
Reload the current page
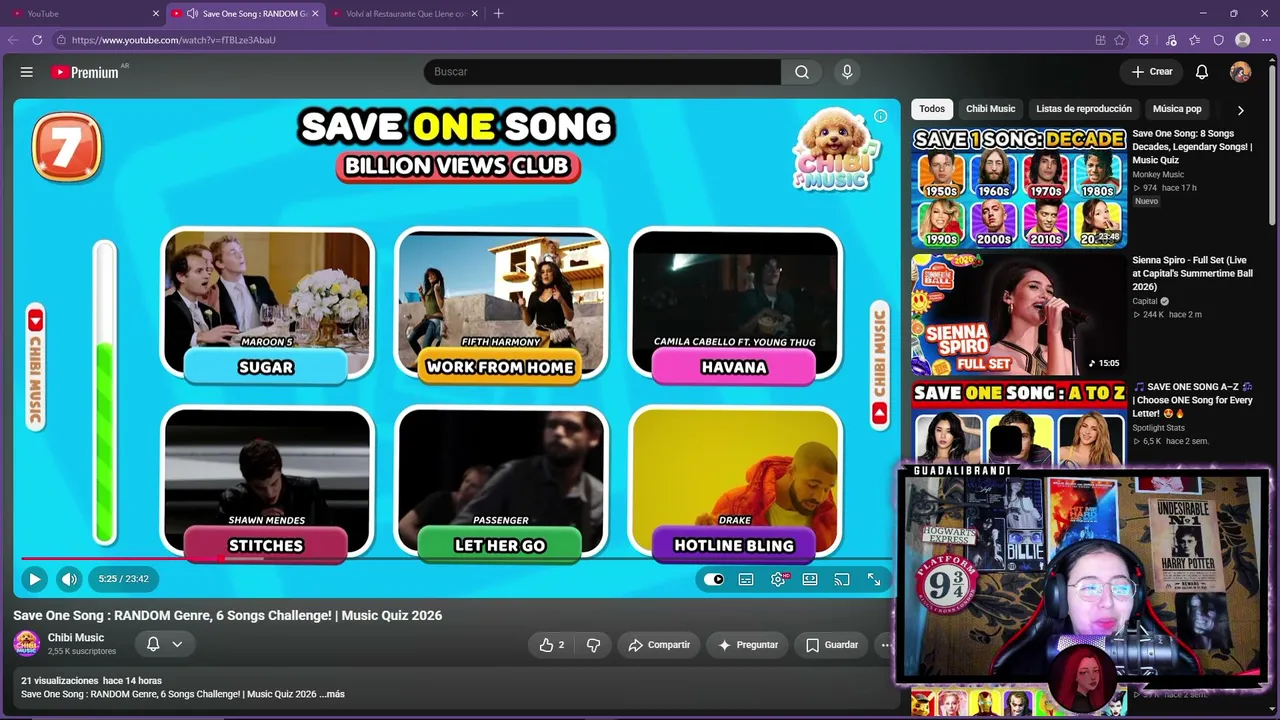click(37, 40)
